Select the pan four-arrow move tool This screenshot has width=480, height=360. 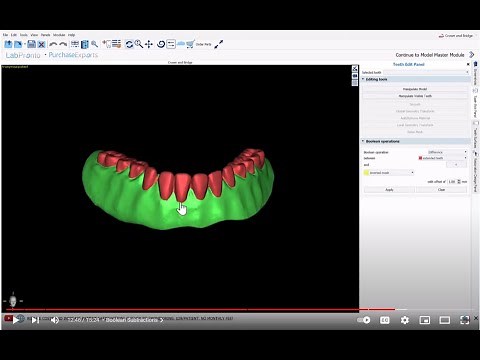click(x=149, y=44)
